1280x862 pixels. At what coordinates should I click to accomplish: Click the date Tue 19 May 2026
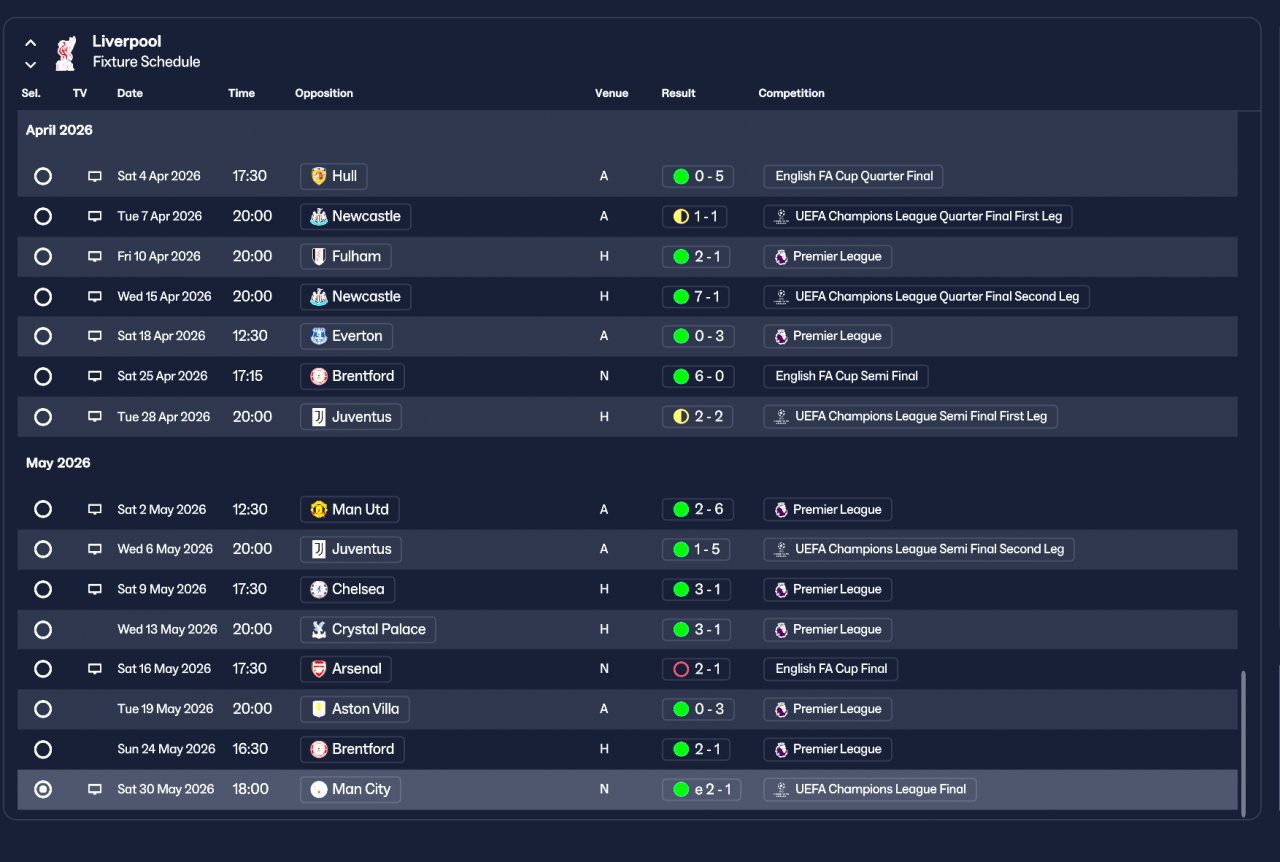coord(165,709)
